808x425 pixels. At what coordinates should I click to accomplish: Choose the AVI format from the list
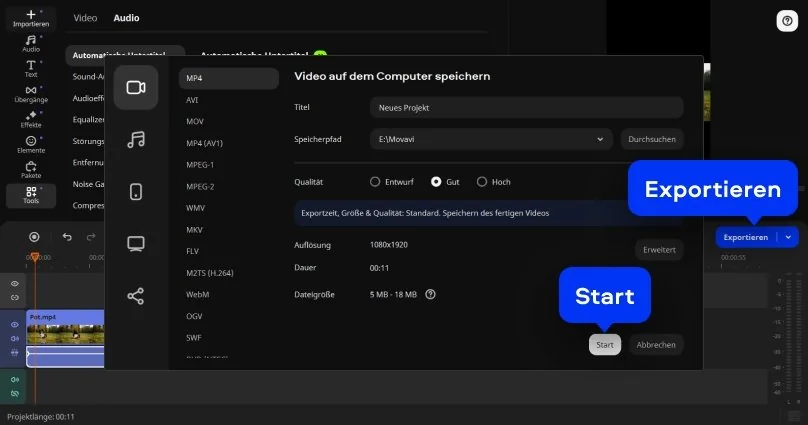click(x=193, y=100)
